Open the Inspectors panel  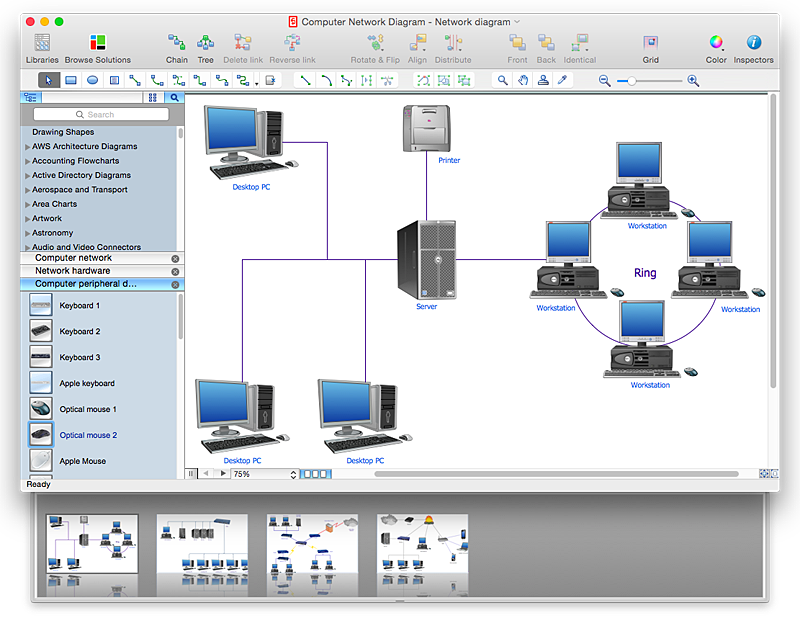pyautogui.click(x=753, y=43)
